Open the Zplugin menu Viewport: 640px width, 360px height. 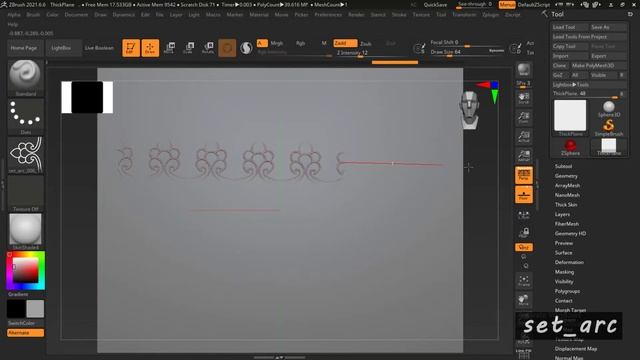tap(490, 15)
